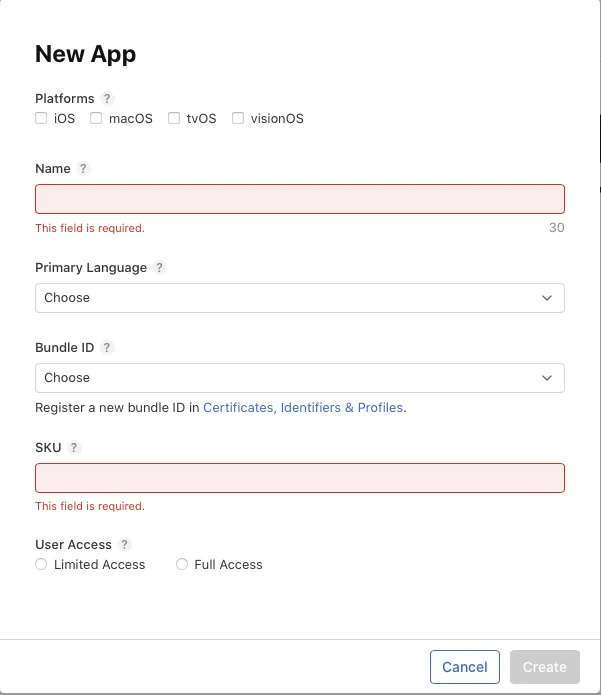Click inside the Name text field

[299, 199]
